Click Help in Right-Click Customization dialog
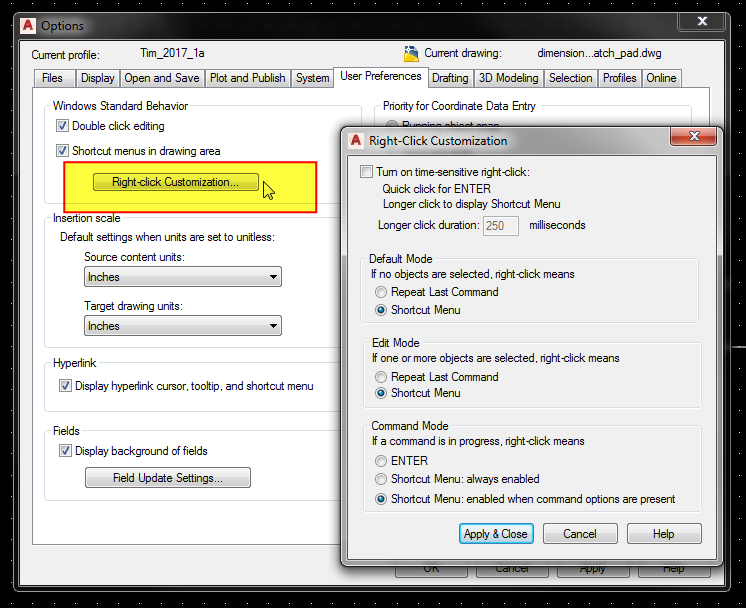Image resolution: width=746 pixels, height=608 pixels. (664, 534)
